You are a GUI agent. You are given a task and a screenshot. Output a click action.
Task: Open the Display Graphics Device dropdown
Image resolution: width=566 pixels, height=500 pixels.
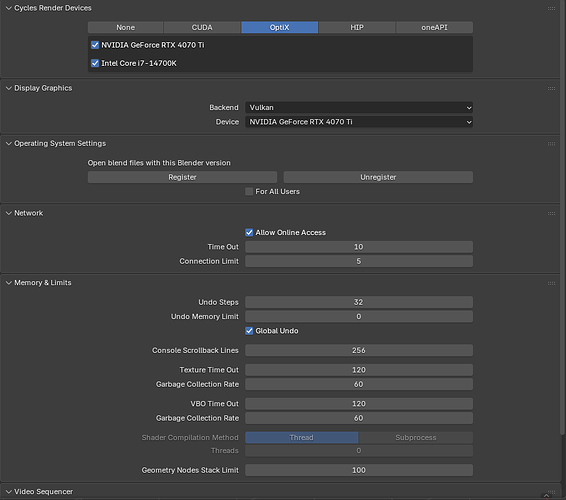359,122
